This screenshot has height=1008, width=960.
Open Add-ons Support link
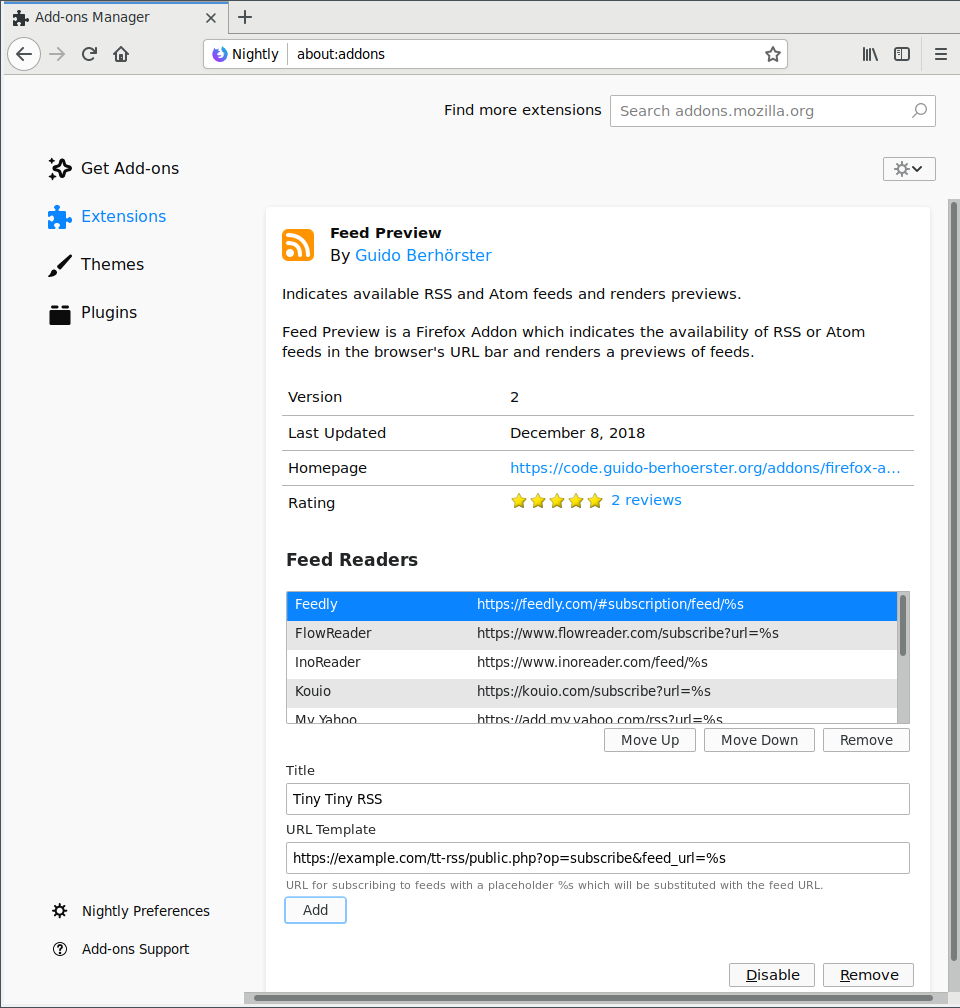pos(121,949)
